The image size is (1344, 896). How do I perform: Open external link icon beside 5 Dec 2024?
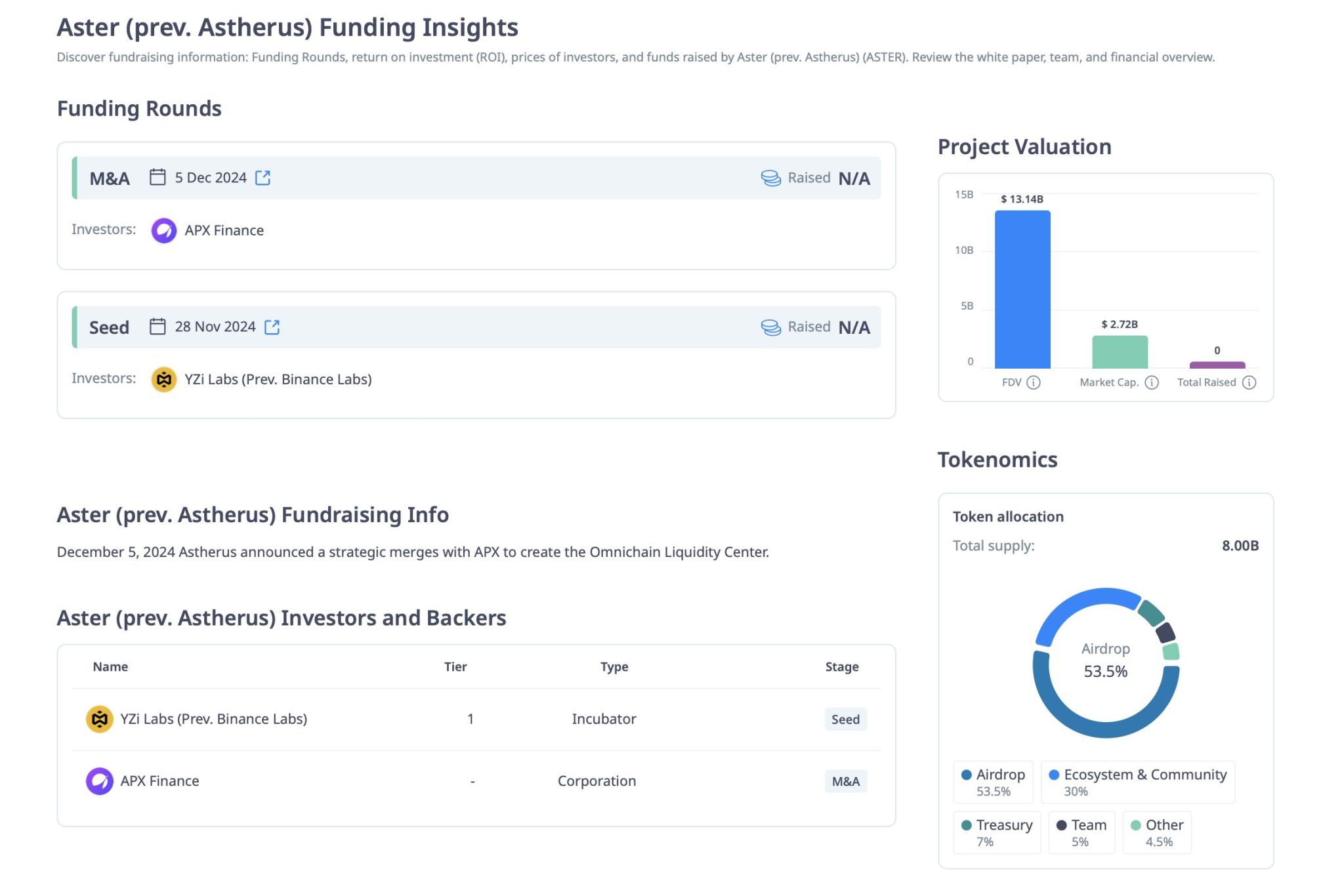point(262,178)
